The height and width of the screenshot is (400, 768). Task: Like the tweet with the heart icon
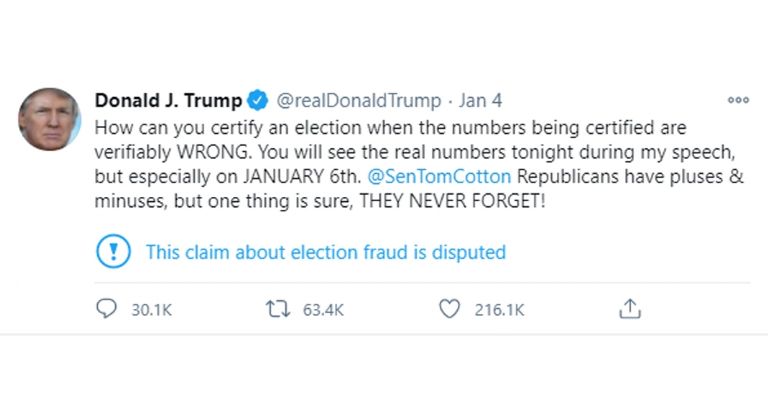(x=449, y=310)
